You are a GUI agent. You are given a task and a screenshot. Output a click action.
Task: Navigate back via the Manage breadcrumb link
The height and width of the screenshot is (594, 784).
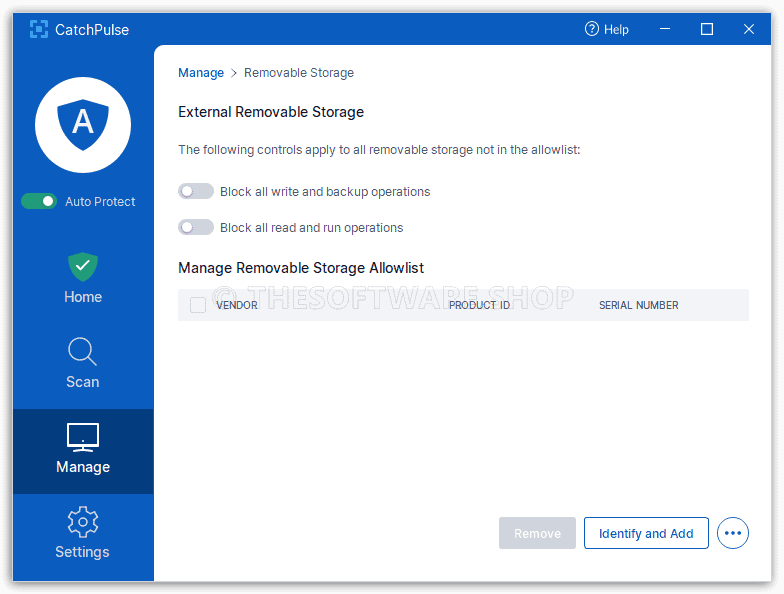click(201, 73)
